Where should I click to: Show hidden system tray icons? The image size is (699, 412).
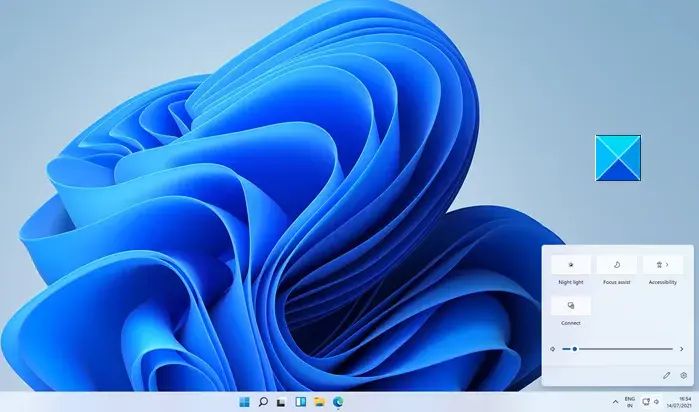click(x=615, y=402)
